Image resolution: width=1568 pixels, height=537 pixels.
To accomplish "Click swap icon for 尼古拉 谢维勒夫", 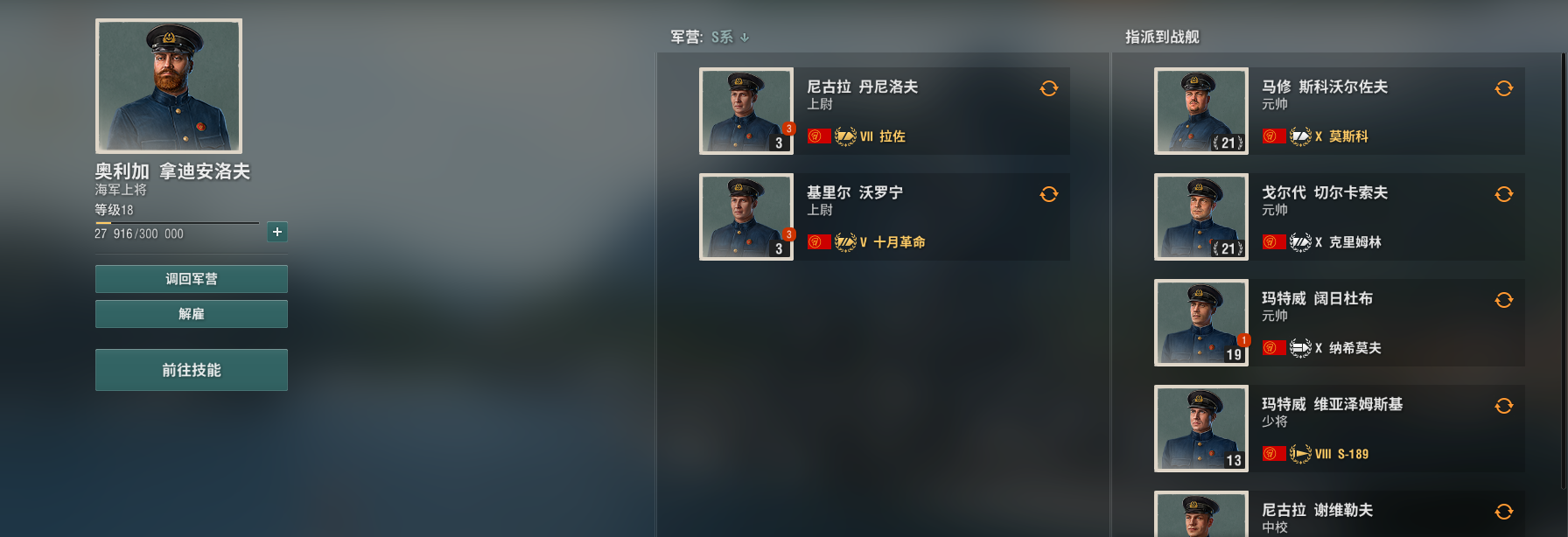I will (x=1503, y=512).
